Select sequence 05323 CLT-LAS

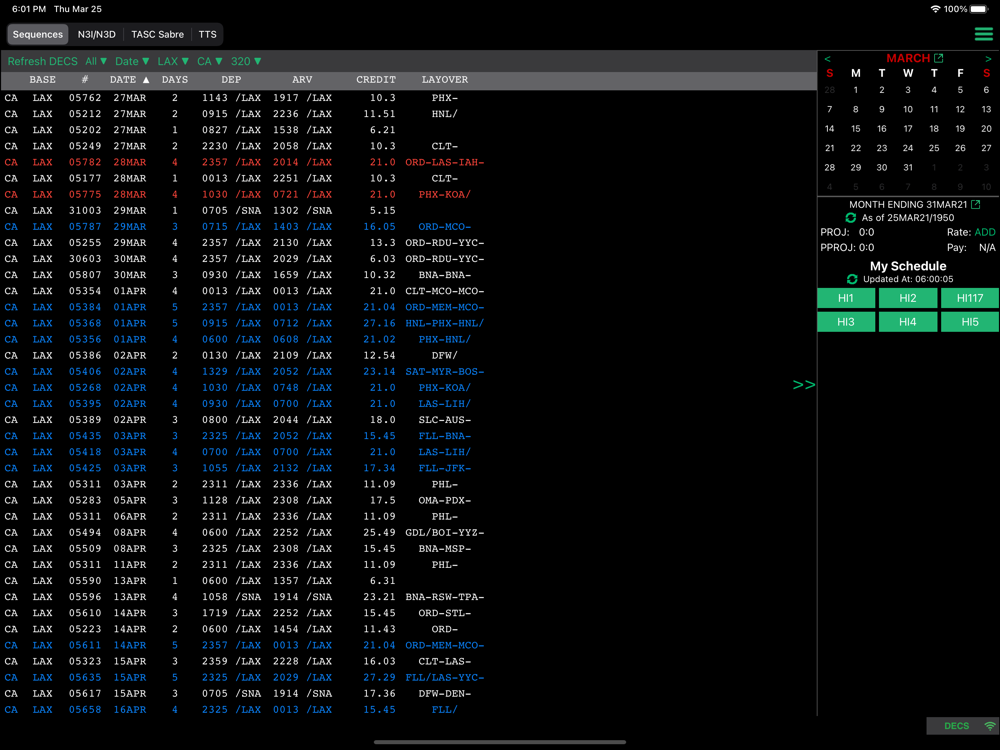(408, 661)
